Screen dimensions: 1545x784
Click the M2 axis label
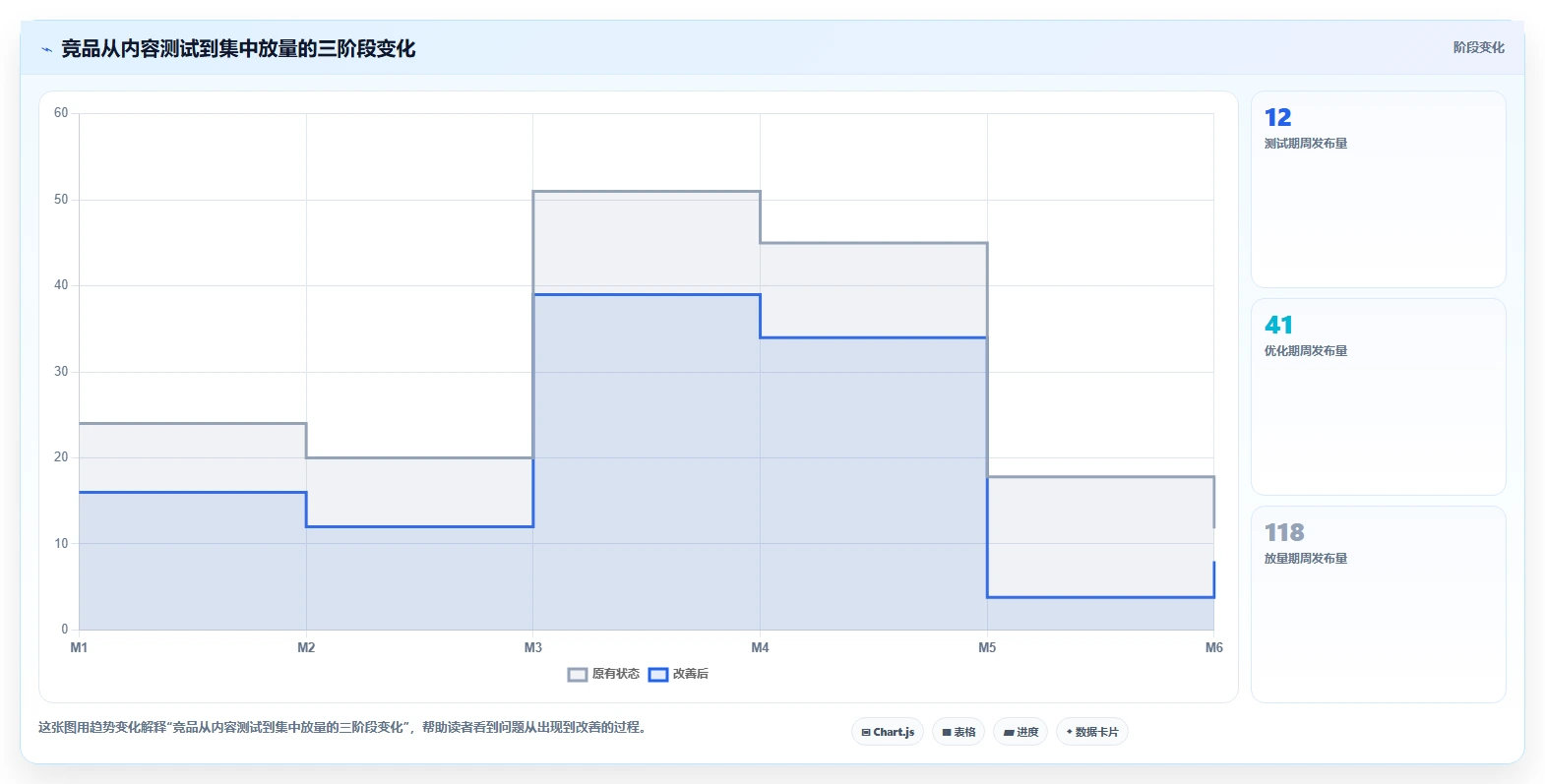[306, 647]
